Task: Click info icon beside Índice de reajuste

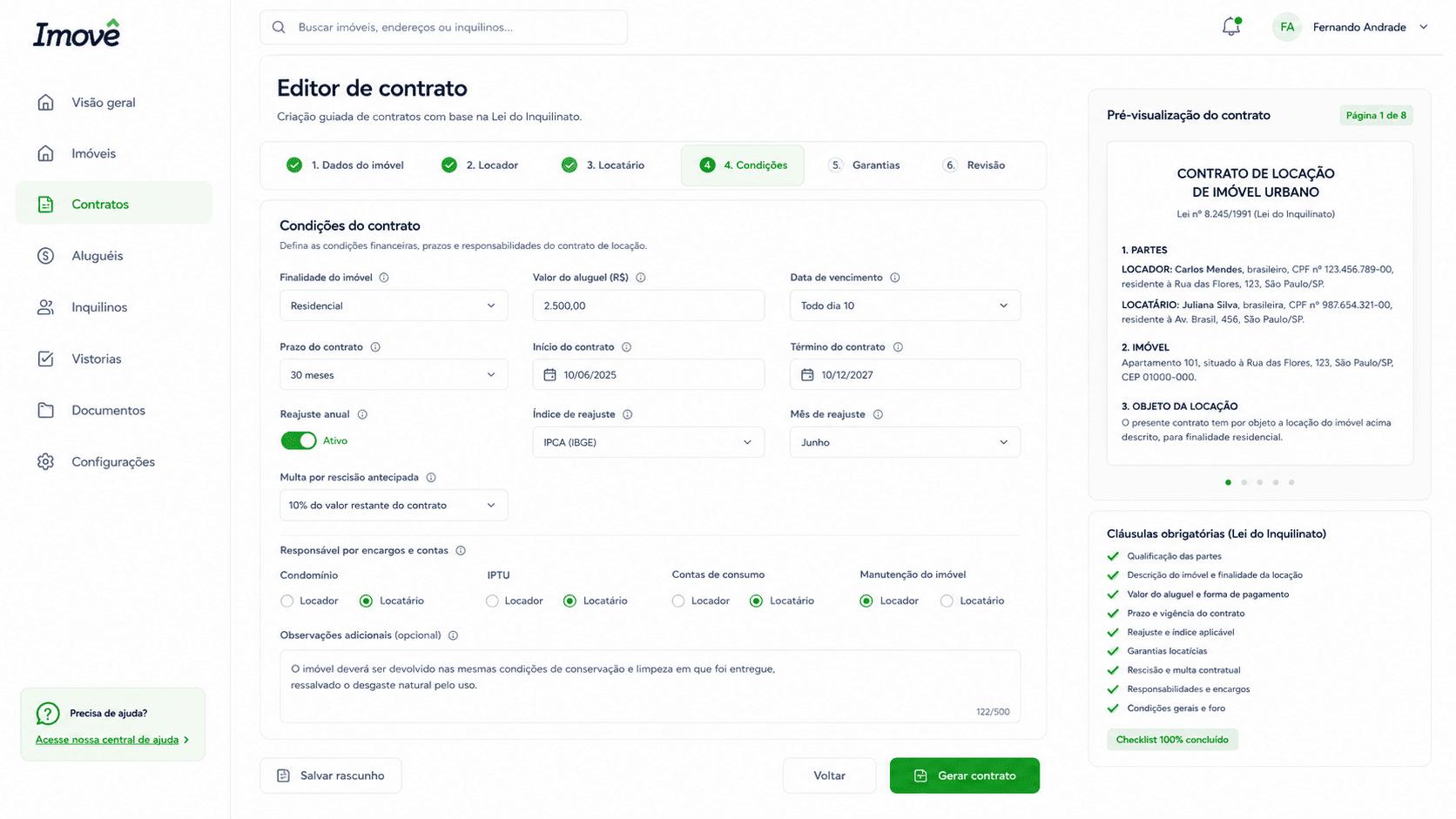Action: (x=628, y=414)
